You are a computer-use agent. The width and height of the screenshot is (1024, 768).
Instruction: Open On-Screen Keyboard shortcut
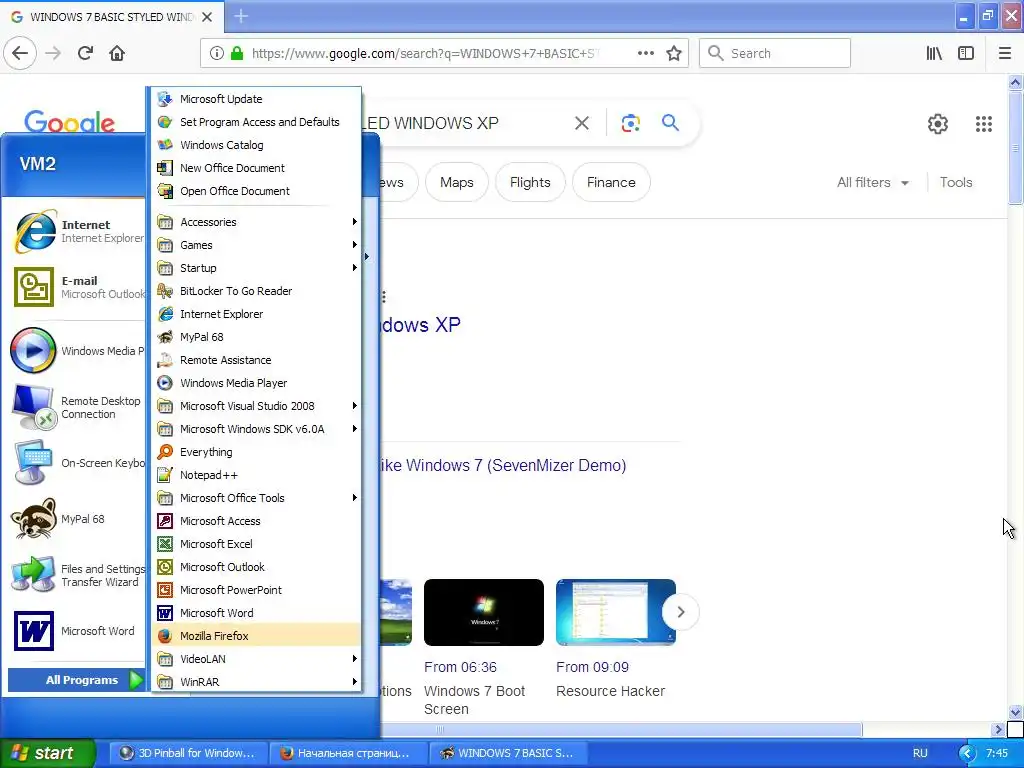pyautogui.click(x=77, y=463)
